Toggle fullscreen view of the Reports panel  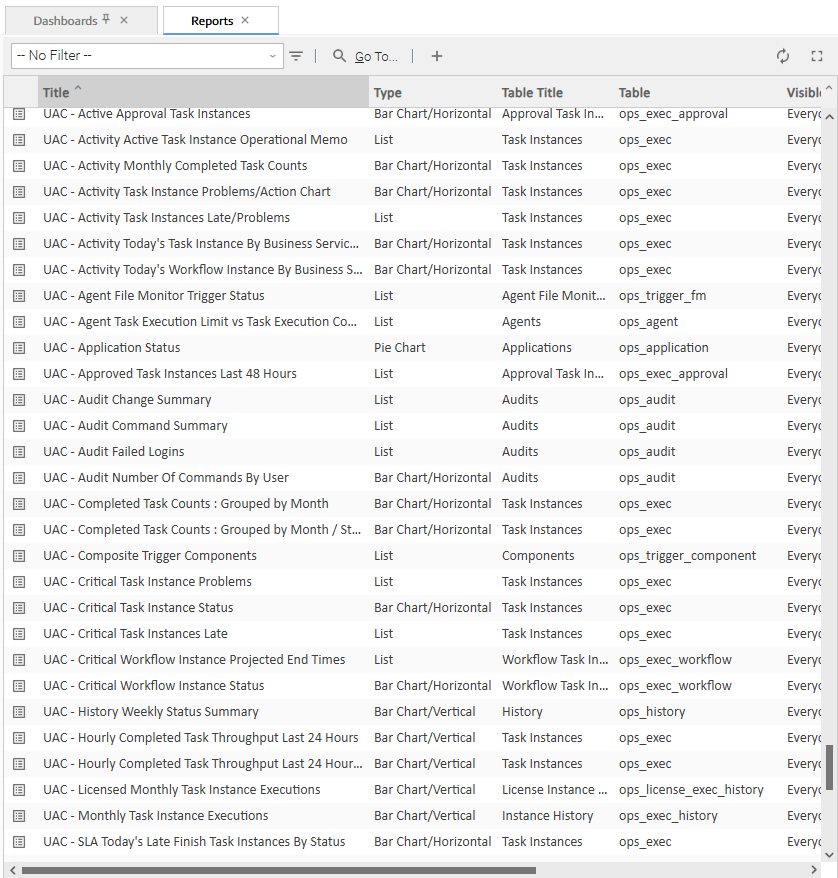coord(817,57)
